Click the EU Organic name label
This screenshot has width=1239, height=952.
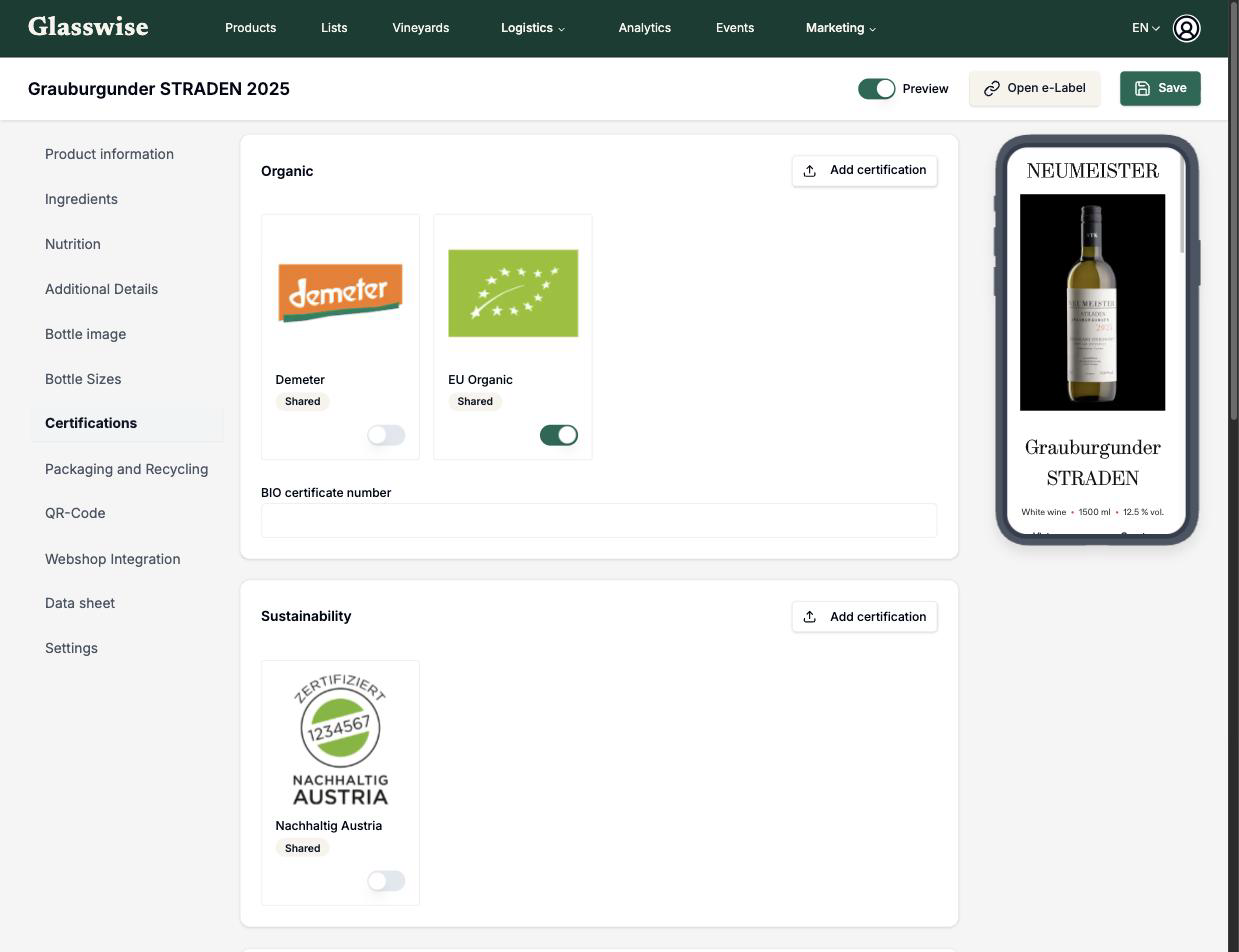480,380
